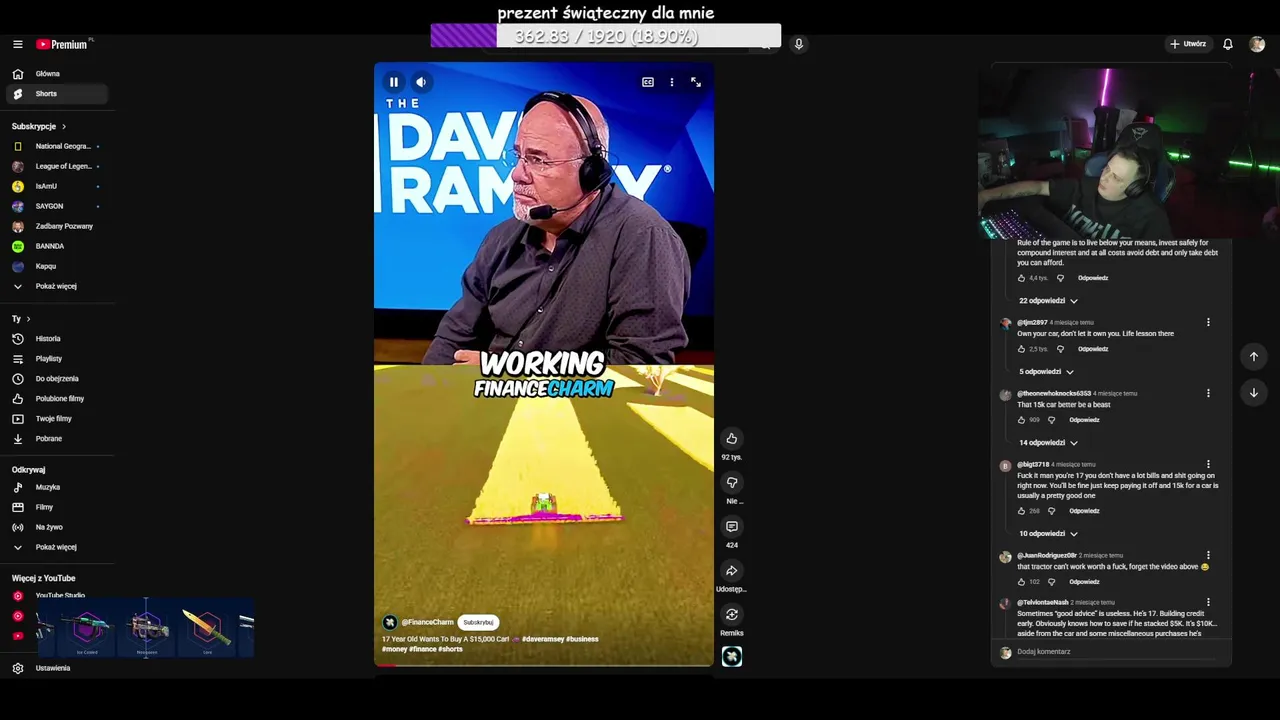
Task: Share the short via Udostępnij
Action: pos(732,570)
